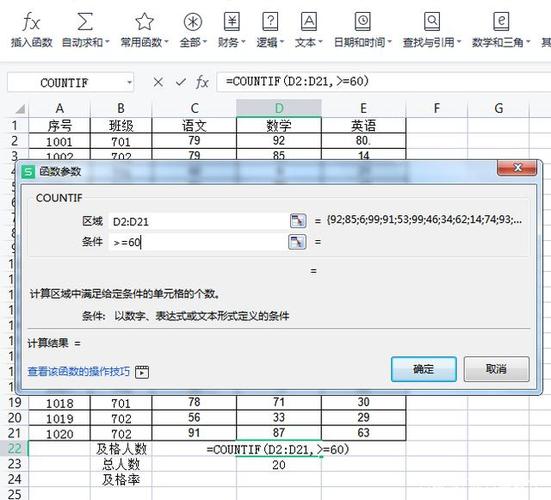The width and height of the screenshot is (551, 500).
Task: Click the formula bar input
Action: pos(383,82)
